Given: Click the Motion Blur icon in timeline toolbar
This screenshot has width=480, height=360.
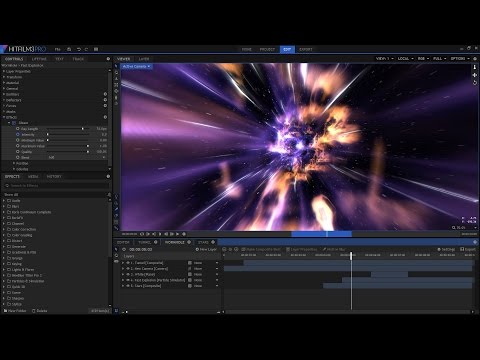Looking at the screenshot, I should point(324,249).
